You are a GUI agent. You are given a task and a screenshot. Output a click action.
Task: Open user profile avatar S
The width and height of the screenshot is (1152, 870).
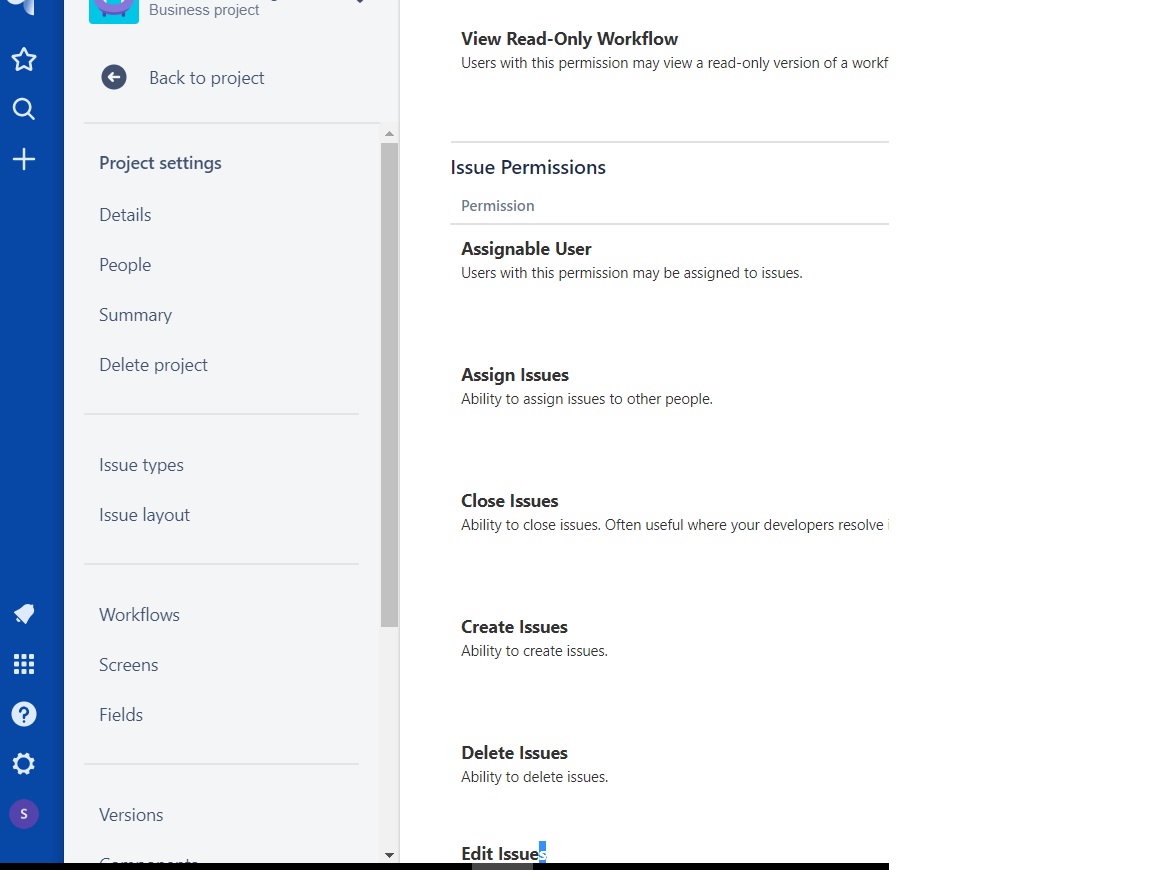(24, 813)
